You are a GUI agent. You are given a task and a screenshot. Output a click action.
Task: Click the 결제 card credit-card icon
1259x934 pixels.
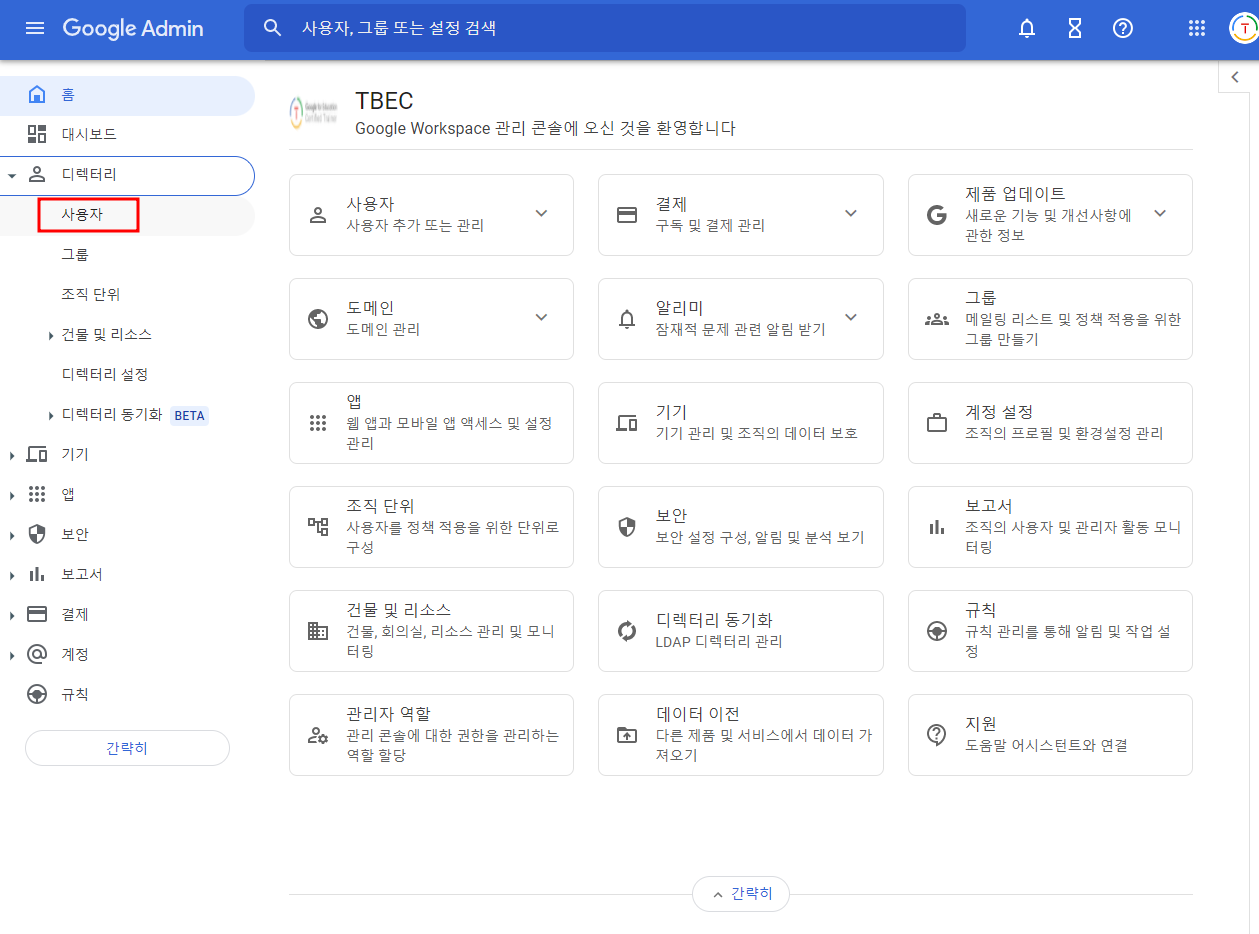pyautogui.click(x=627, y=214)
